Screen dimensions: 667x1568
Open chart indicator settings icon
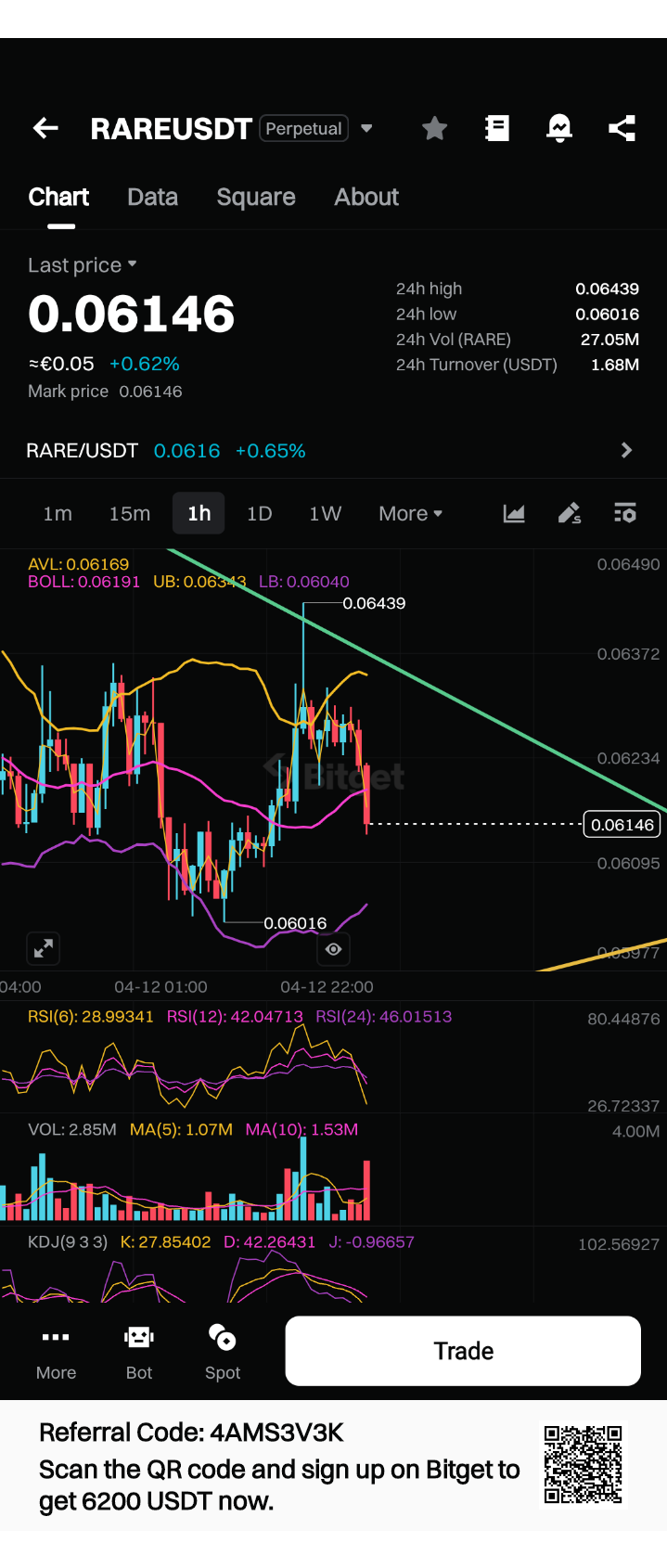[x=625, y=513]
